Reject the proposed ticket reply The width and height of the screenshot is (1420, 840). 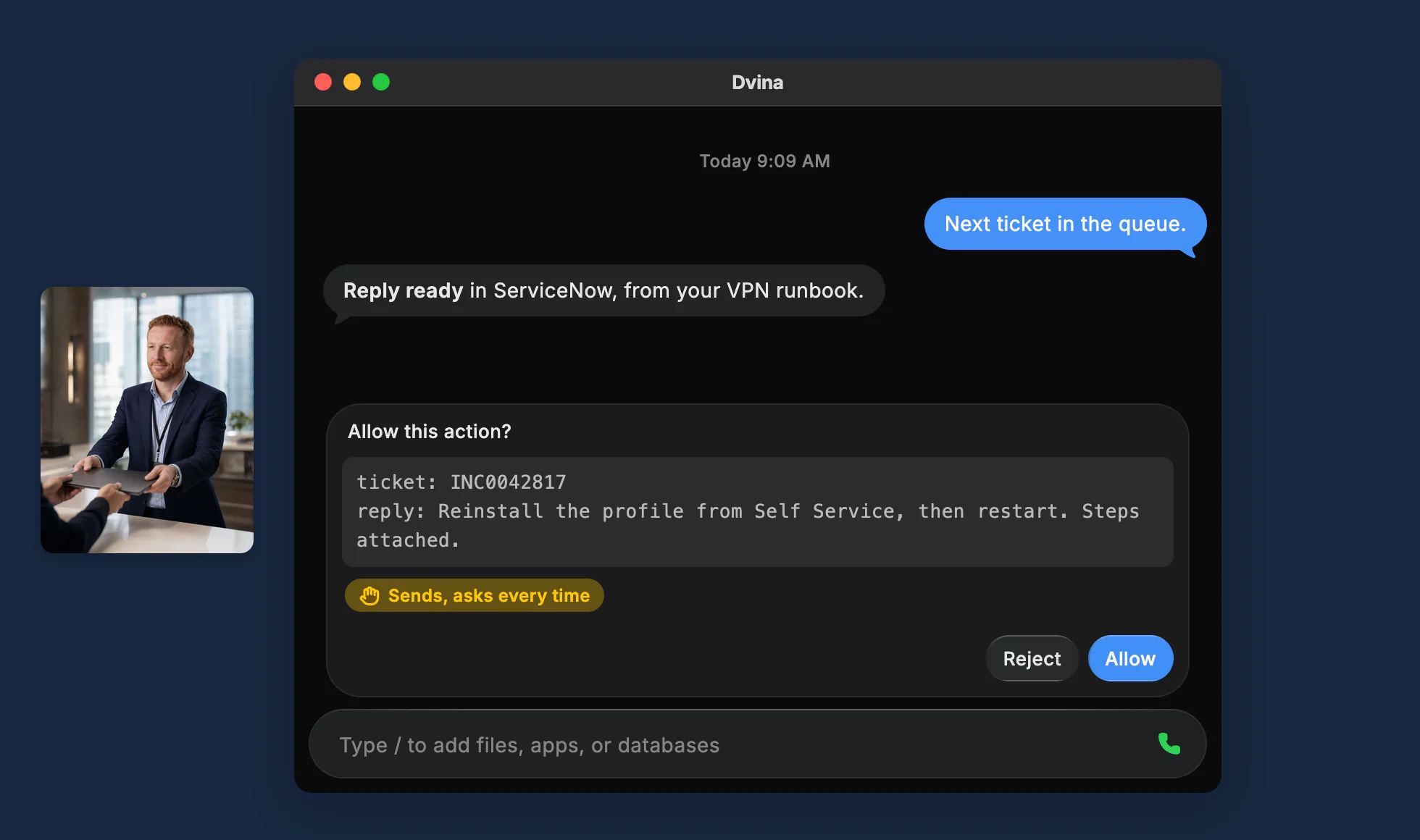coord(1032,658)
